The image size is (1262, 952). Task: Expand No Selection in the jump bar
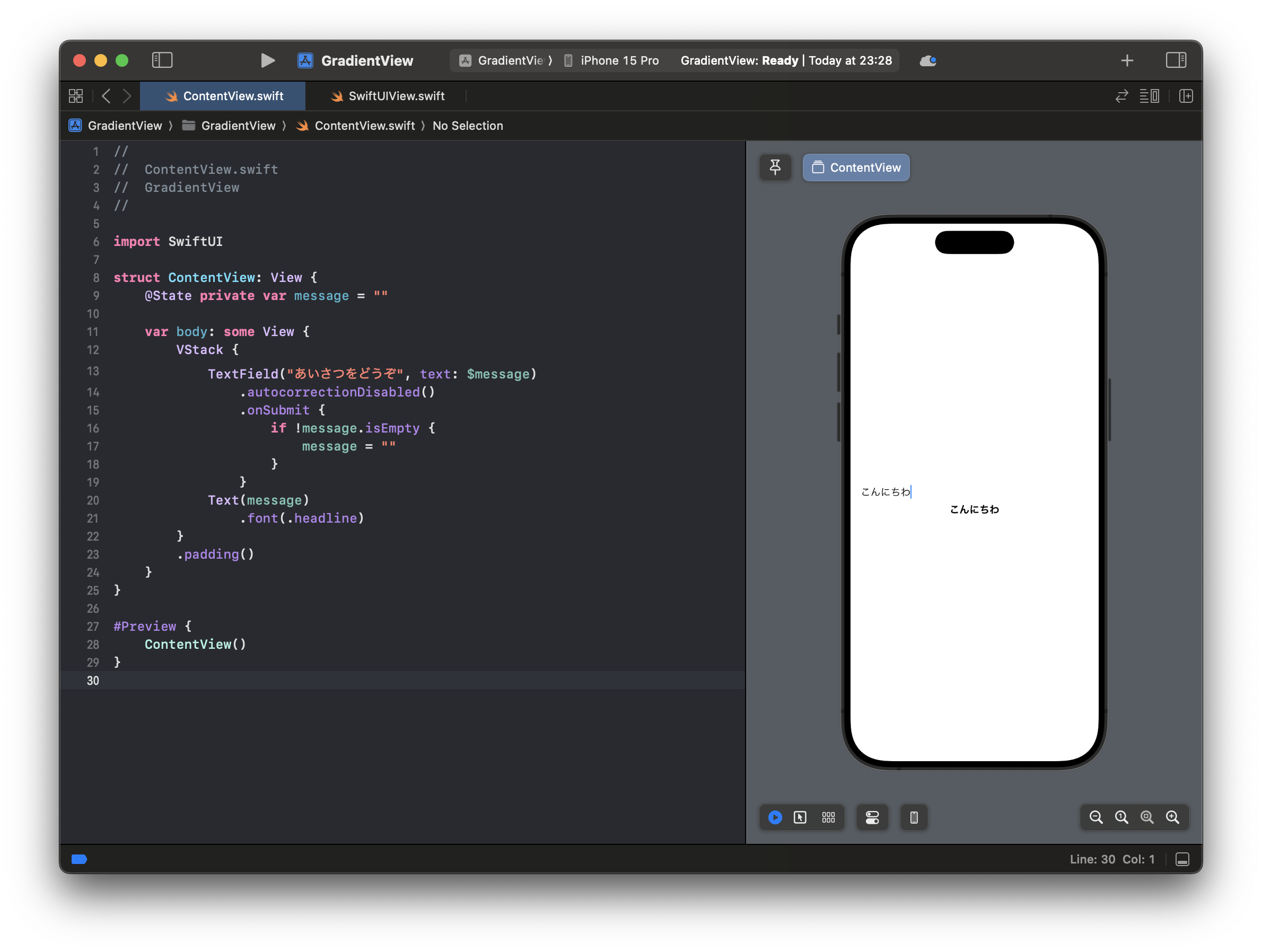click(467, 126)
